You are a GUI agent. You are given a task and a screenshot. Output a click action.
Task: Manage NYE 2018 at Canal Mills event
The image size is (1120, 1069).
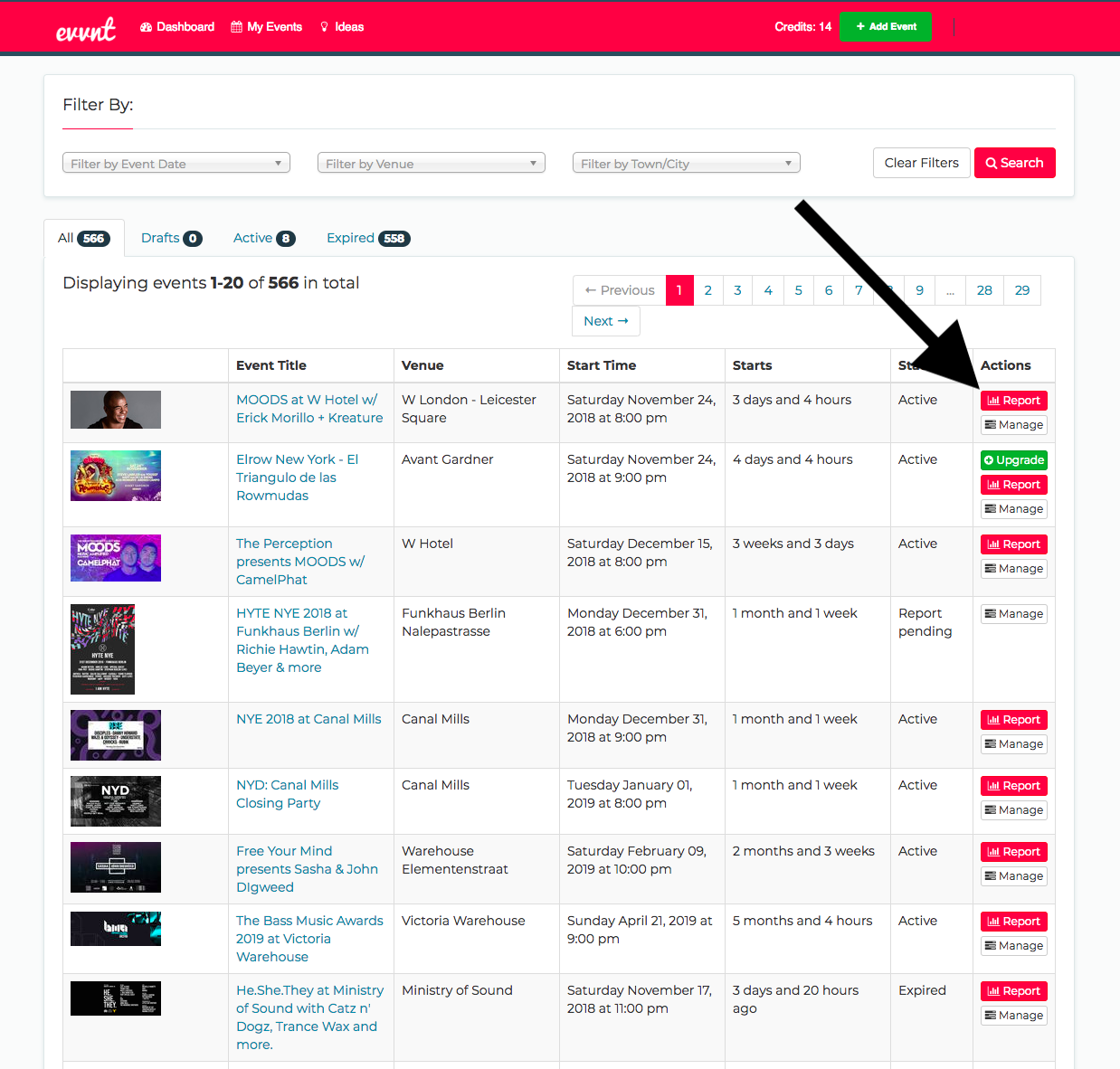tap(1014, 744)
